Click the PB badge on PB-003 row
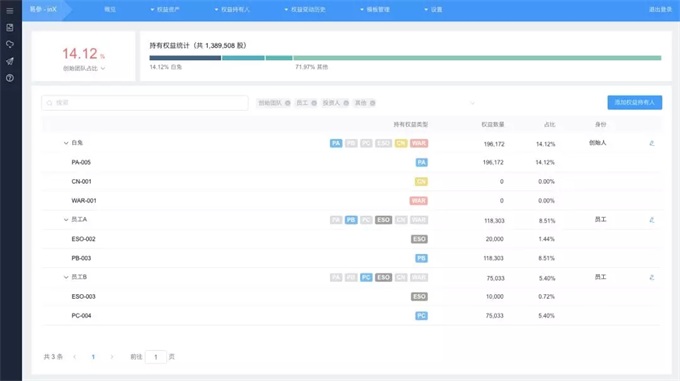The height and width of the screenshot is (381, 680). point(422,258)
